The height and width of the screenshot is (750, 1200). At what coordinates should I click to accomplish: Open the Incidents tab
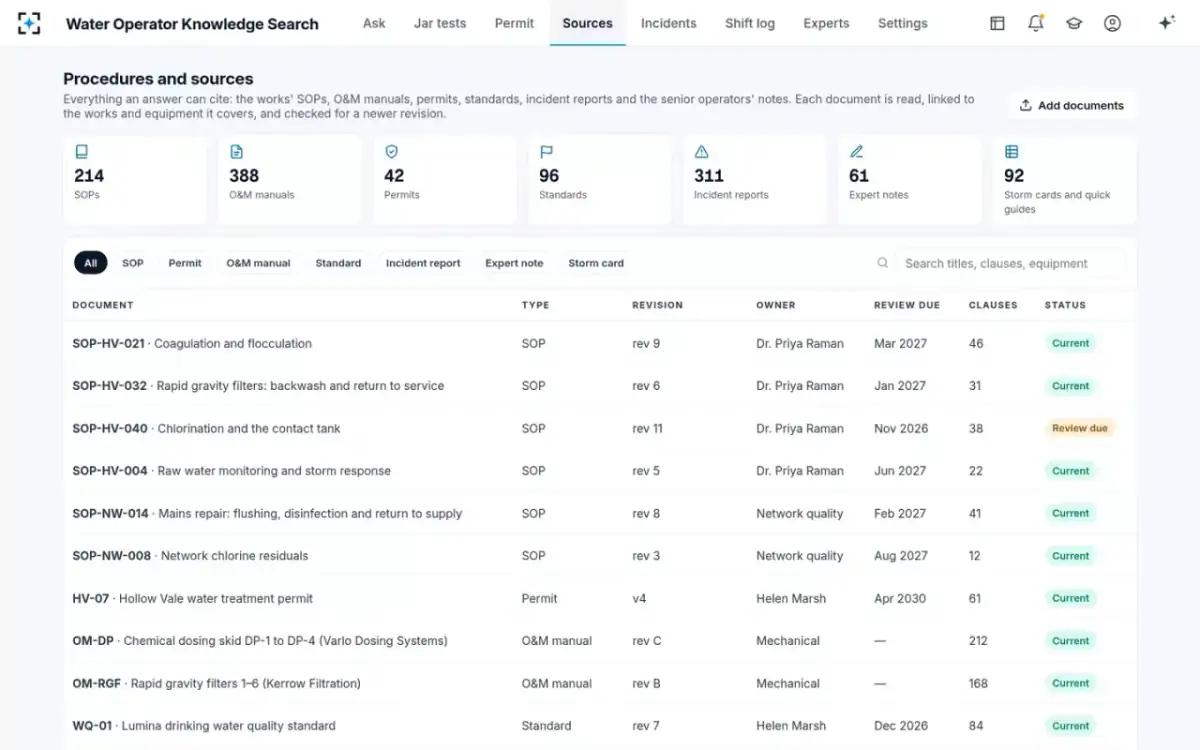click(x=669, y=23)
